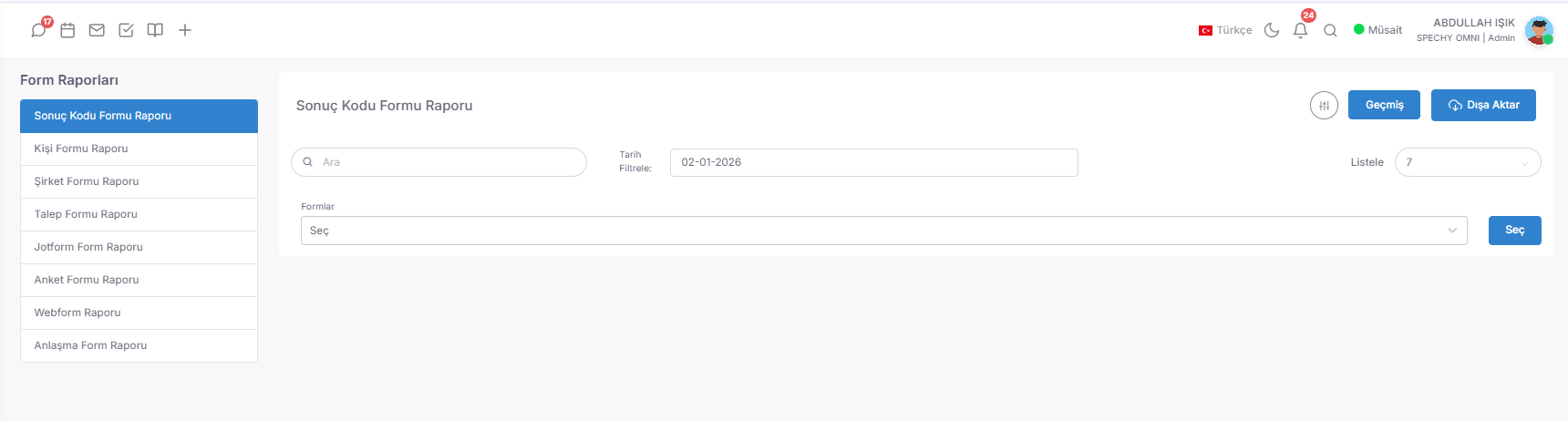Click the blue Seç button
The image size is (1568, 421).
(x=1514, y=231)
